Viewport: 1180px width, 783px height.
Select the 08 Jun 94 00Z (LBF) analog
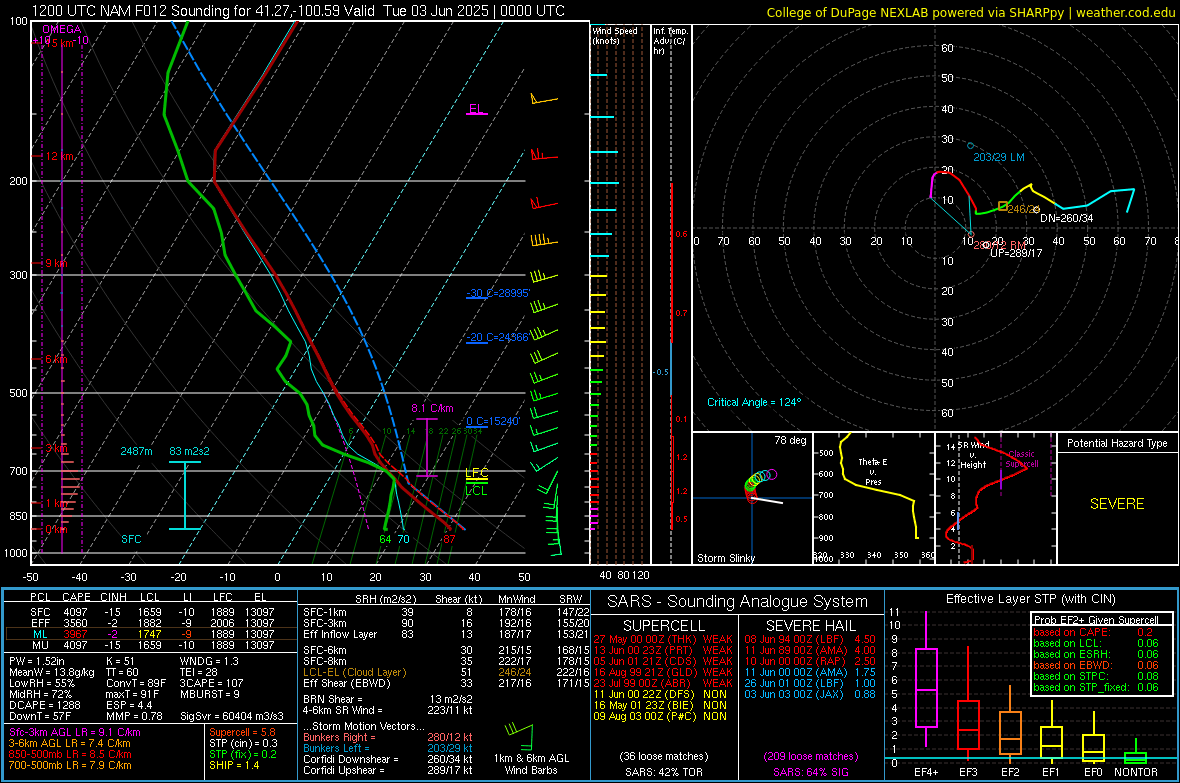810,639
